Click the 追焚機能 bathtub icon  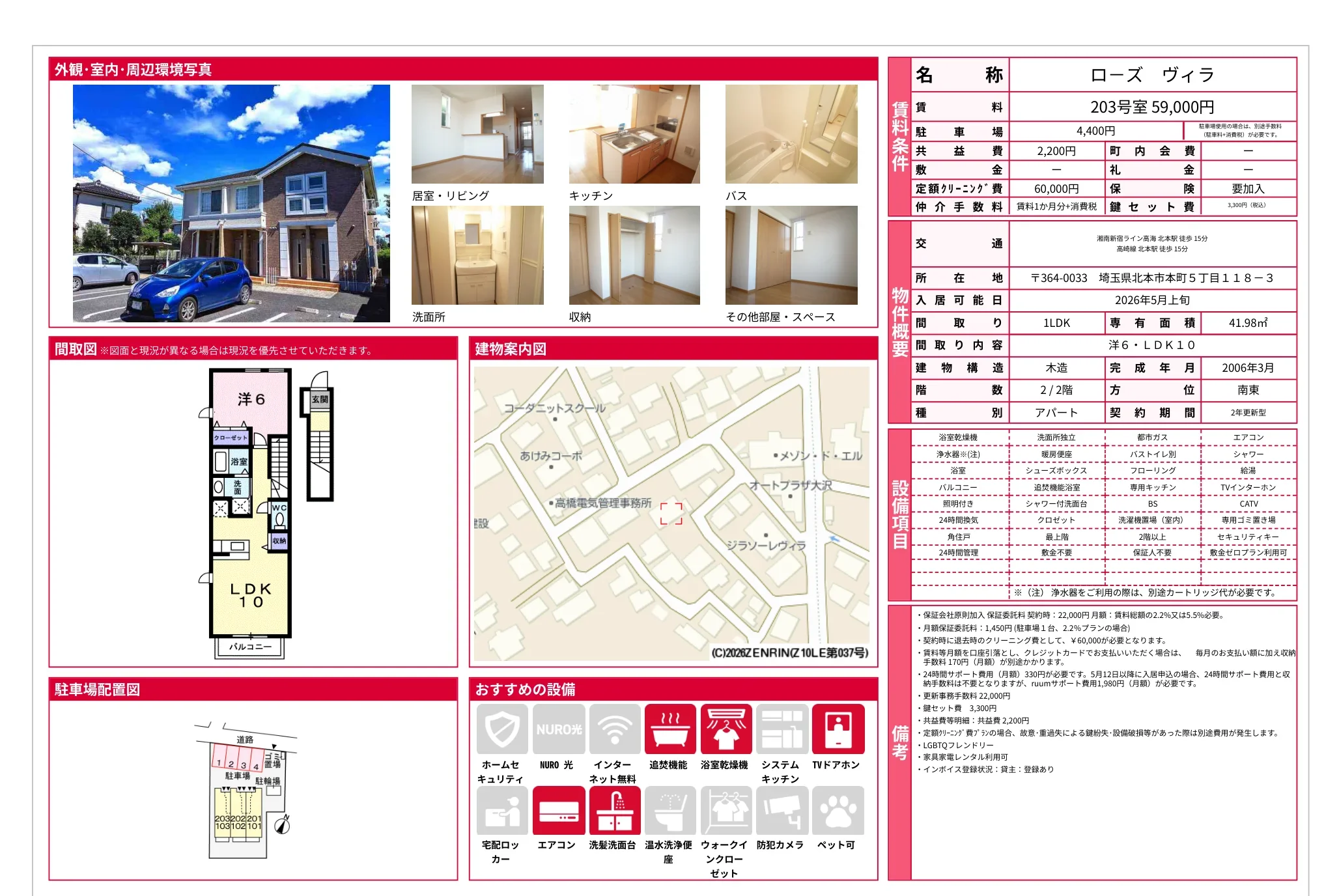[x=670, y=729]
